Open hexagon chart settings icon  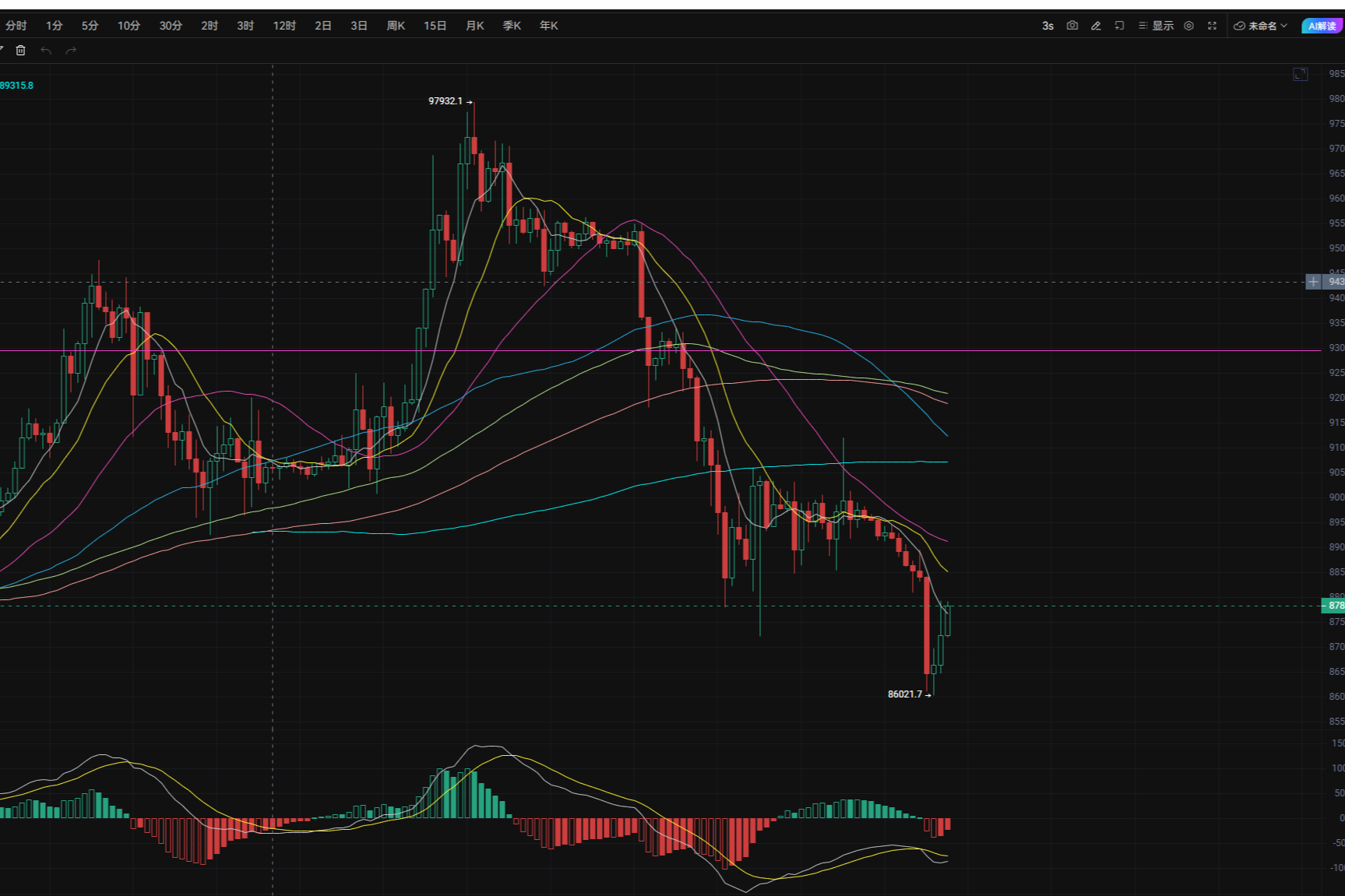pyautogui.click(x=1188, y=26)
